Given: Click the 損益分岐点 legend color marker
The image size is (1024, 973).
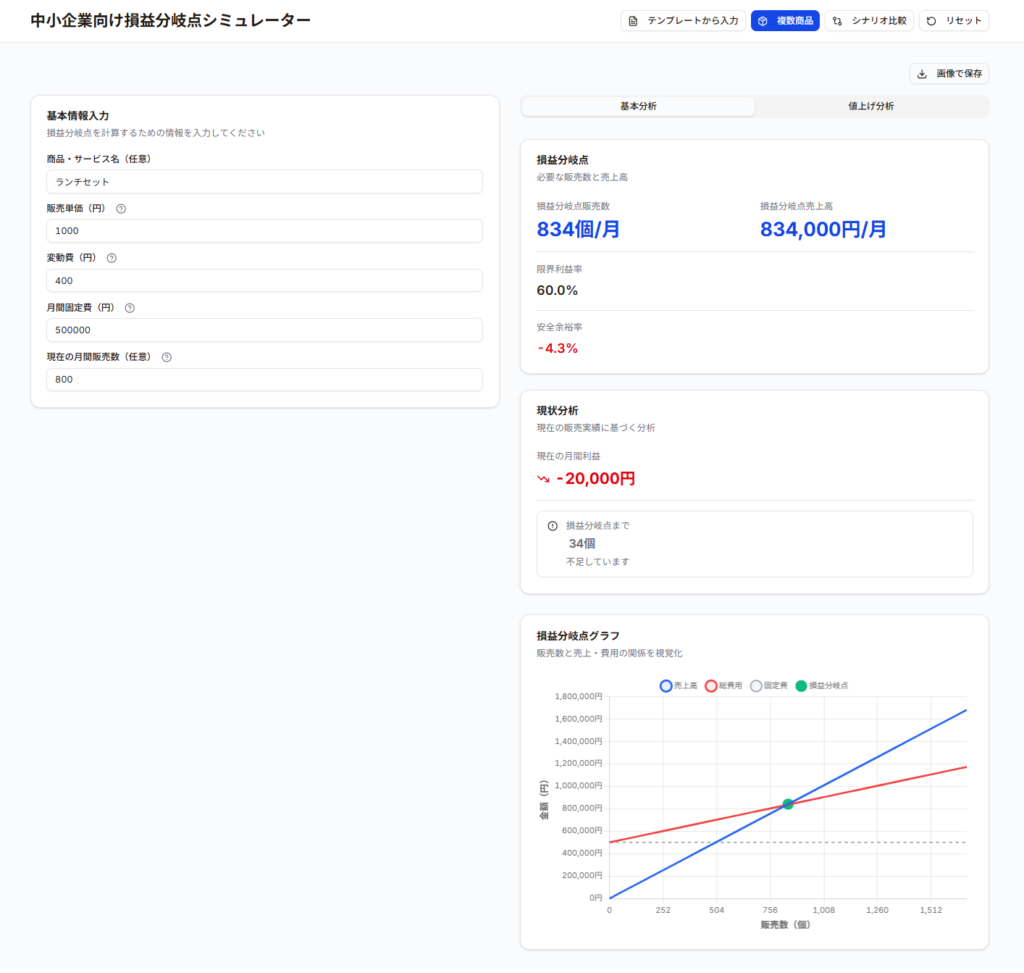Looking at the screenshot, I should pos(800,686).
